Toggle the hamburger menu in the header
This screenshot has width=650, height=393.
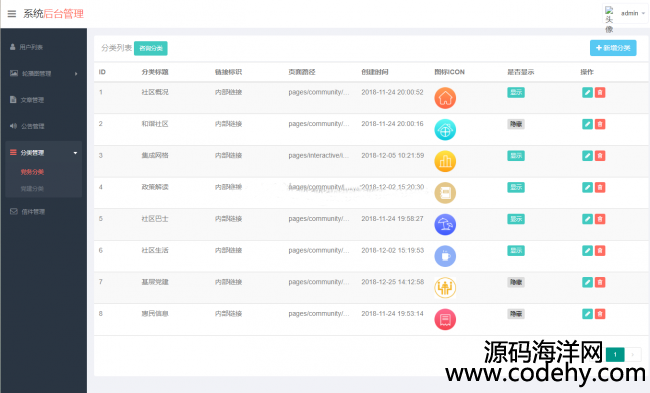(12, 14)
